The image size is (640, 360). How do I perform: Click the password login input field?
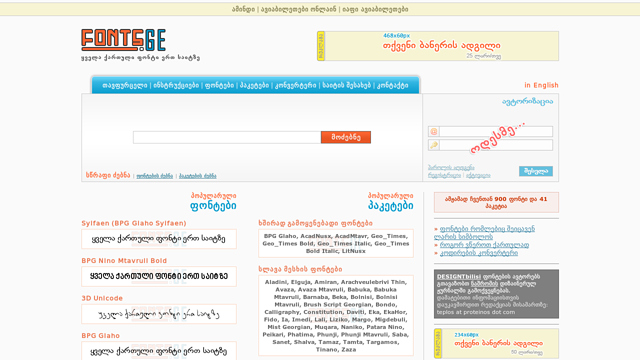[496, 145]
